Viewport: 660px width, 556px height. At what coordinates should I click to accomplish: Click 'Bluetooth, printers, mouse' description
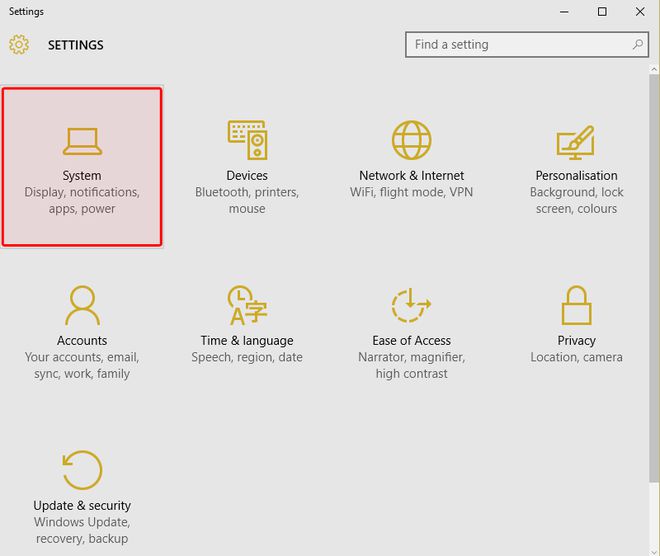click(247, 200)
